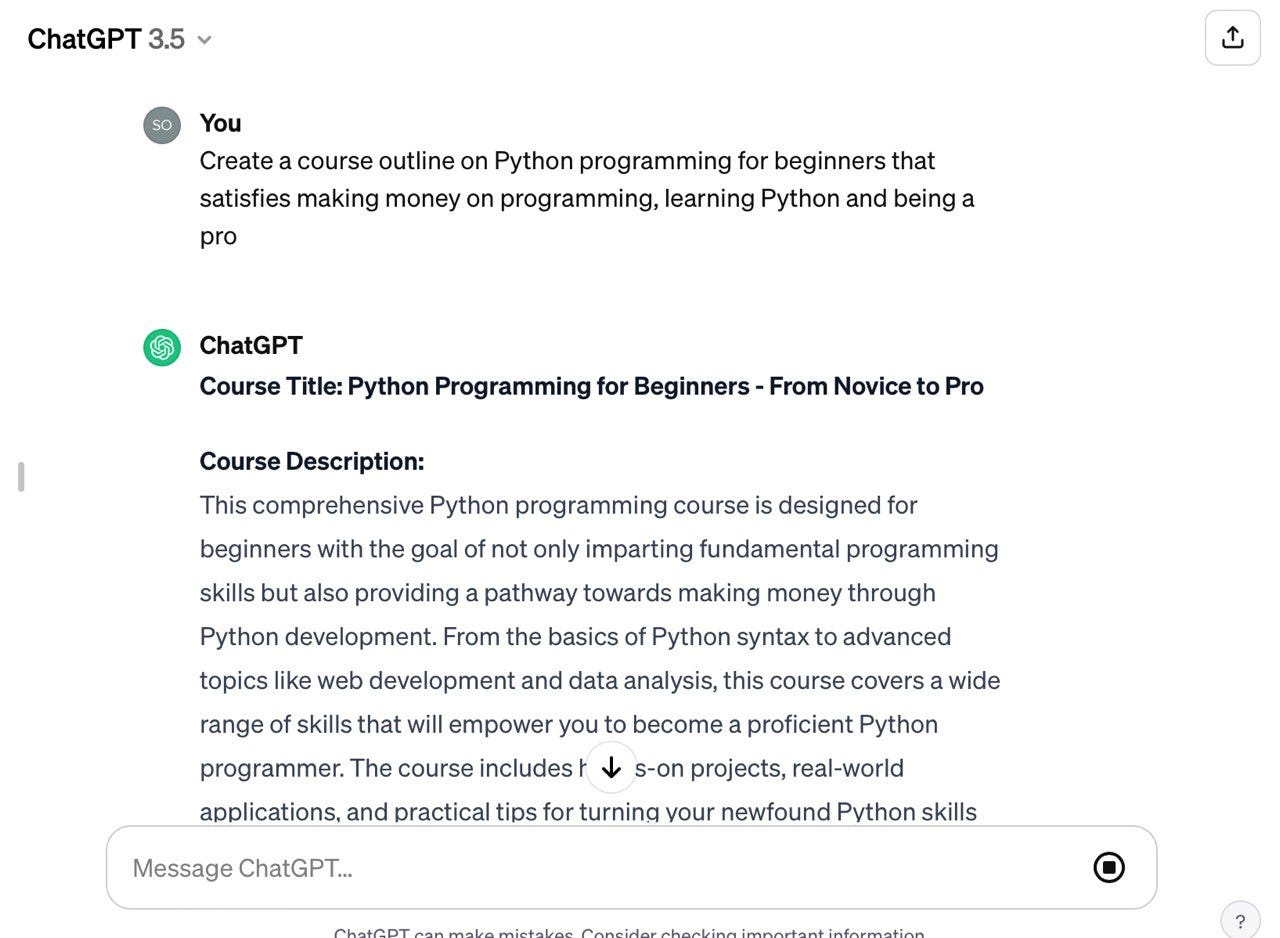Open the ChatGPT 3.5 model selector dropdown

(x=120, y=39)
